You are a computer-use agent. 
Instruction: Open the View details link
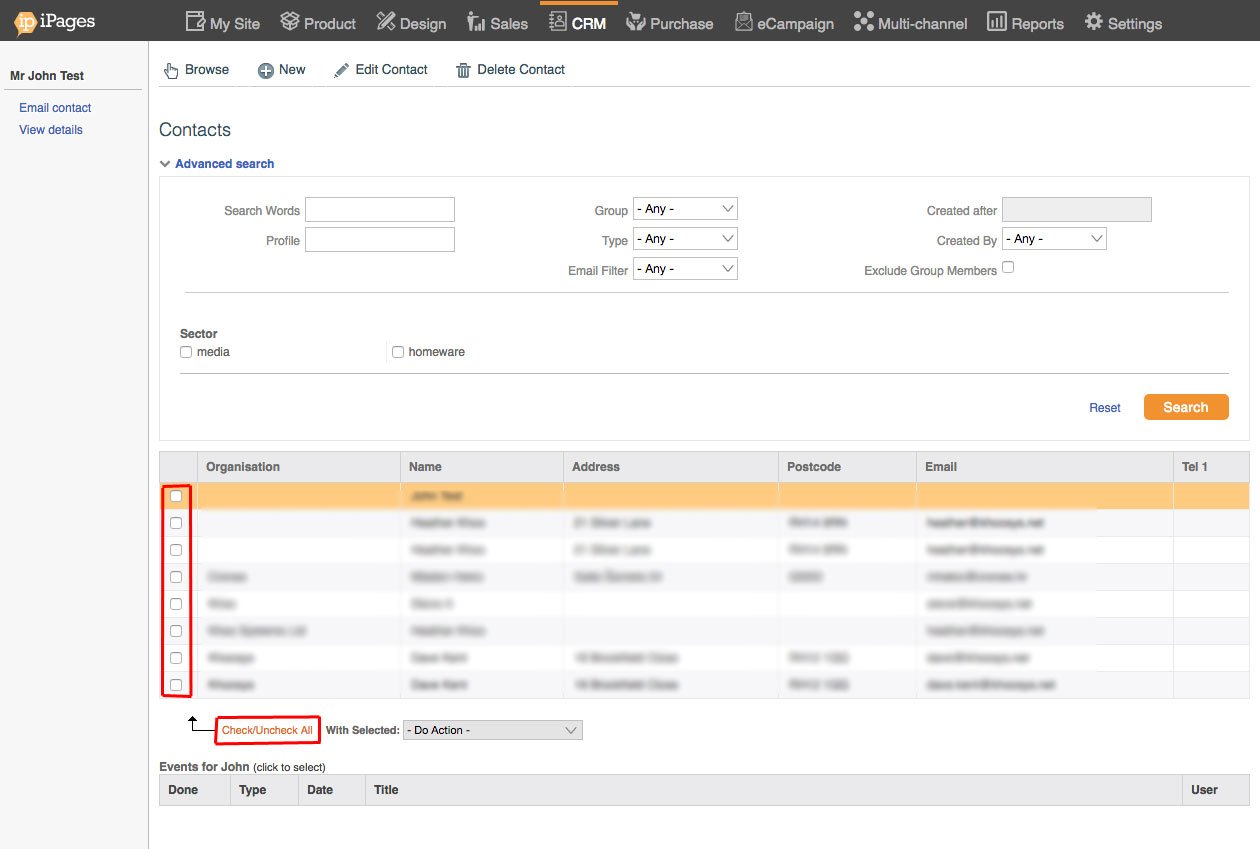51,130
